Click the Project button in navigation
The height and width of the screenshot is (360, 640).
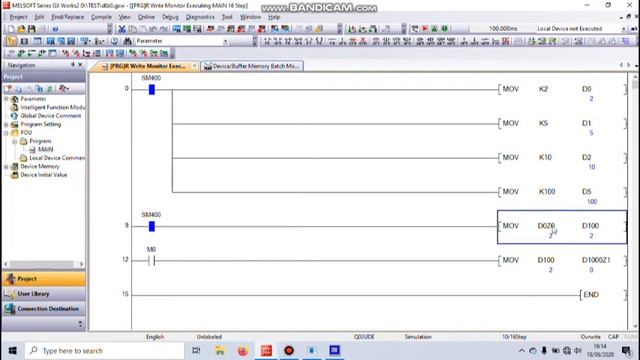pyautogui.click(x=44, y=279)
